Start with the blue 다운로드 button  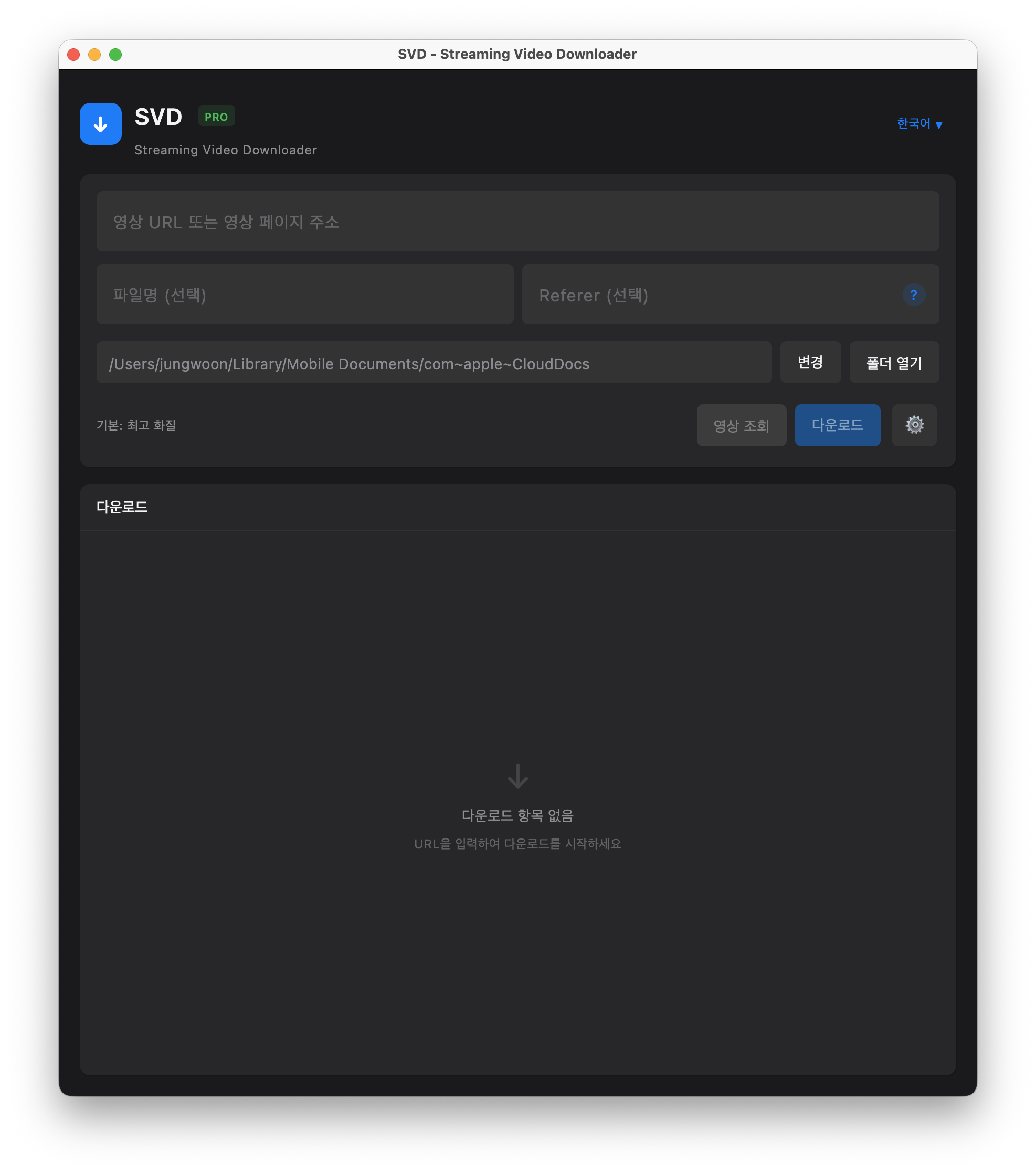(837, 425)
